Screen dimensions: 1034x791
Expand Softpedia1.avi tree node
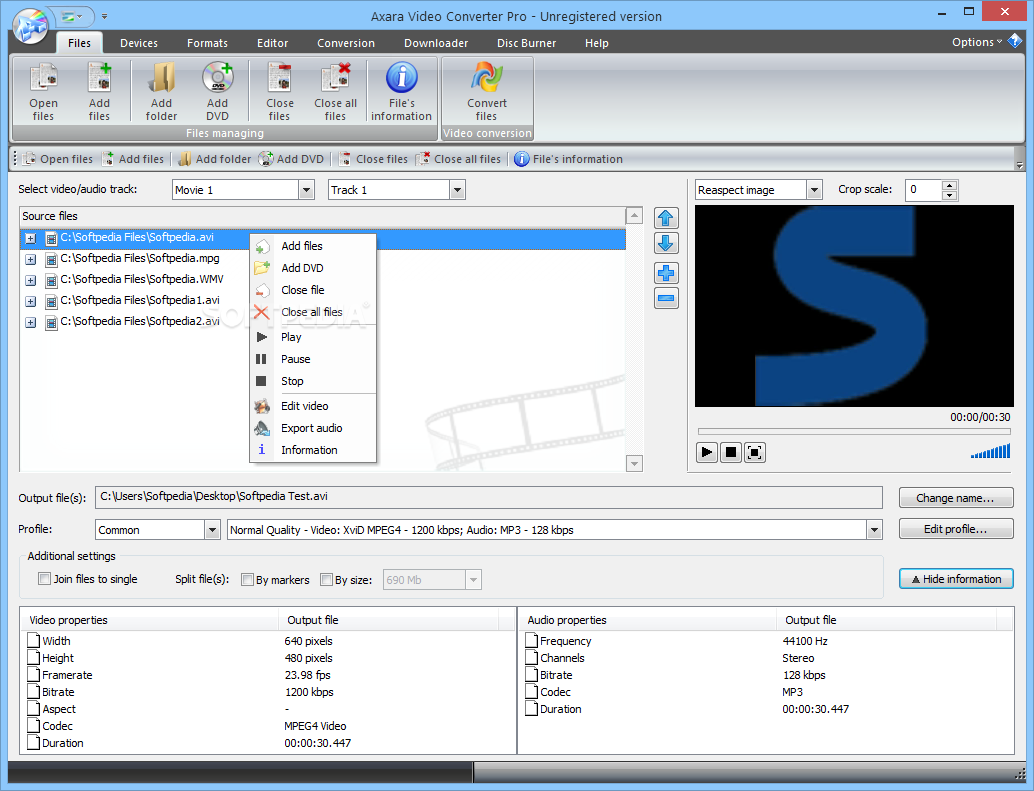coord(30,301)
